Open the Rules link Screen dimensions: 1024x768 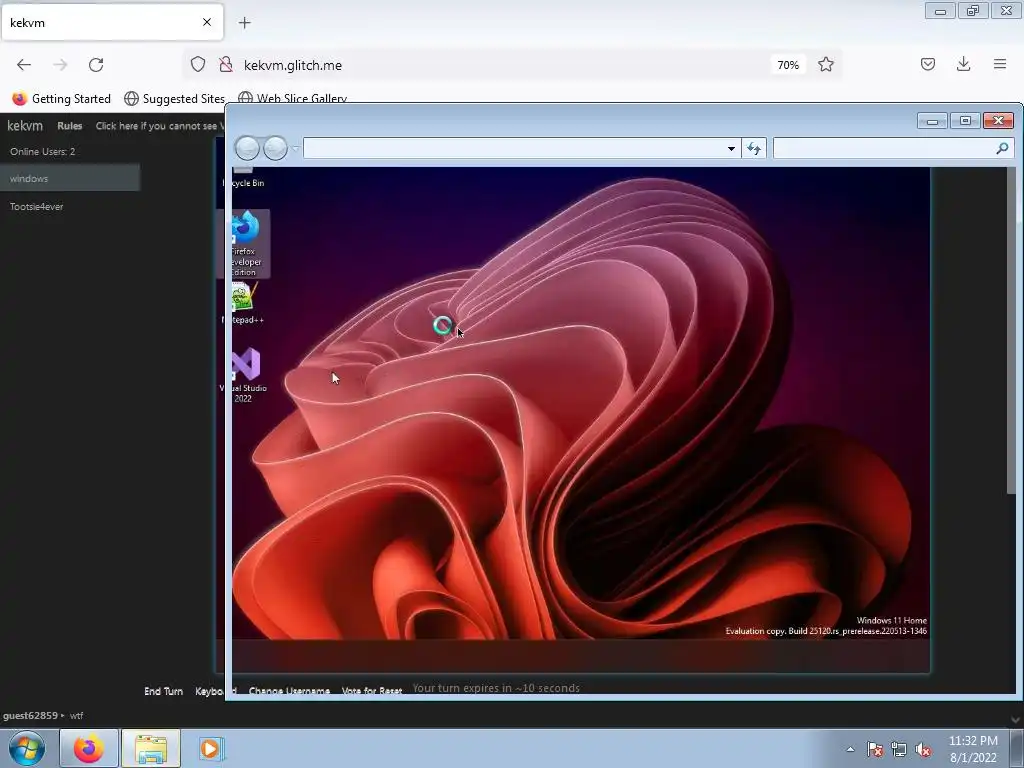(69, 126)
